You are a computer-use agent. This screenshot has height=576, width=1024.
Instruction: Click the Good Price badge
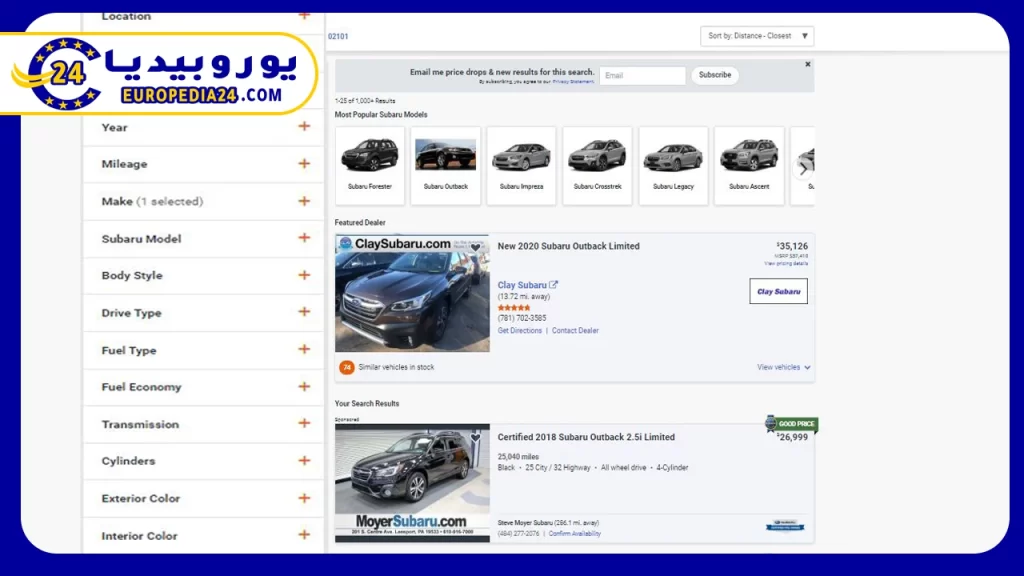coord(792,424)
